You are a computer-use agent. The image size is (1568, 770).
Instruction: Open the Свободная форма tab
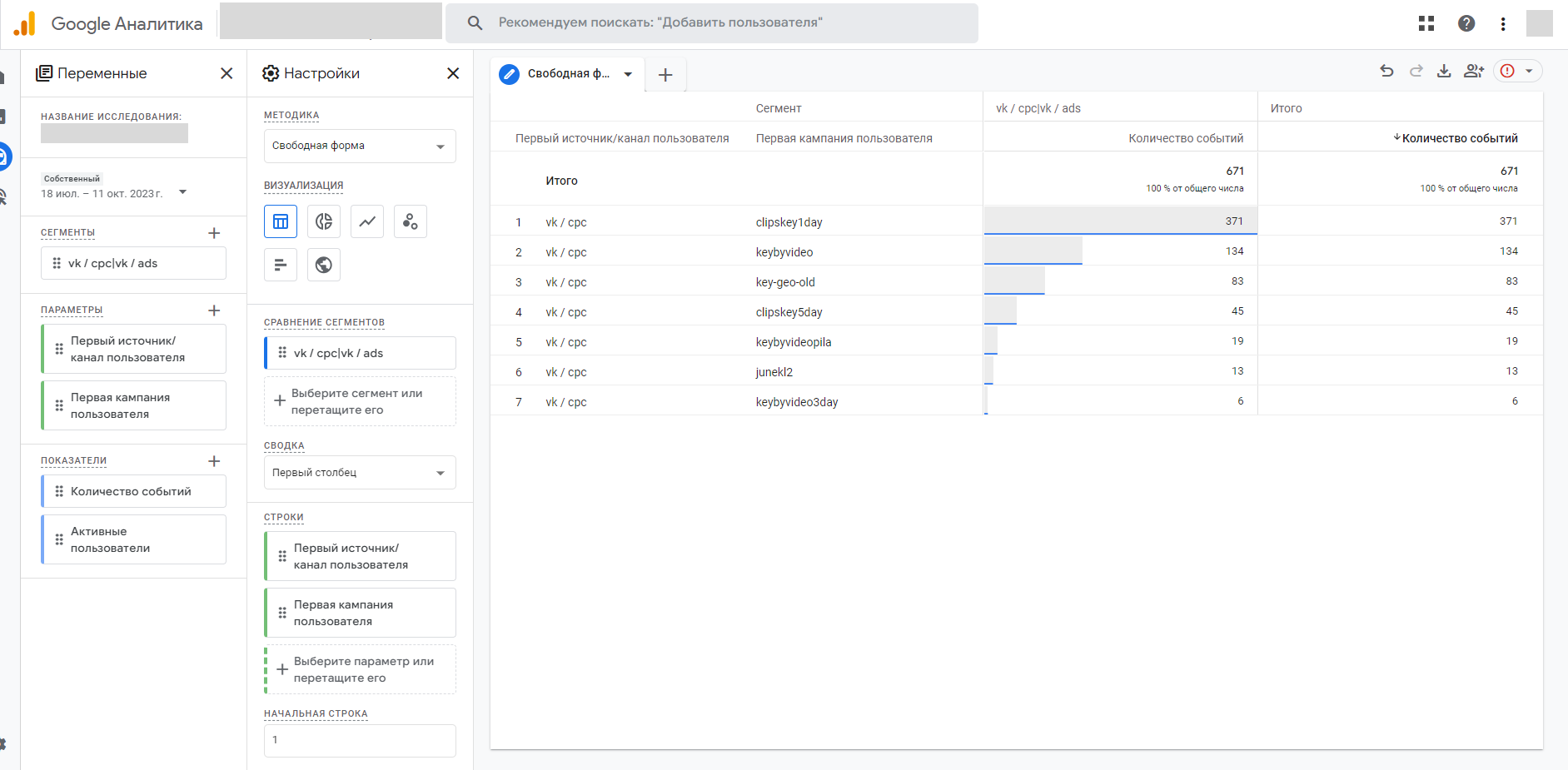tap(568, 74)
